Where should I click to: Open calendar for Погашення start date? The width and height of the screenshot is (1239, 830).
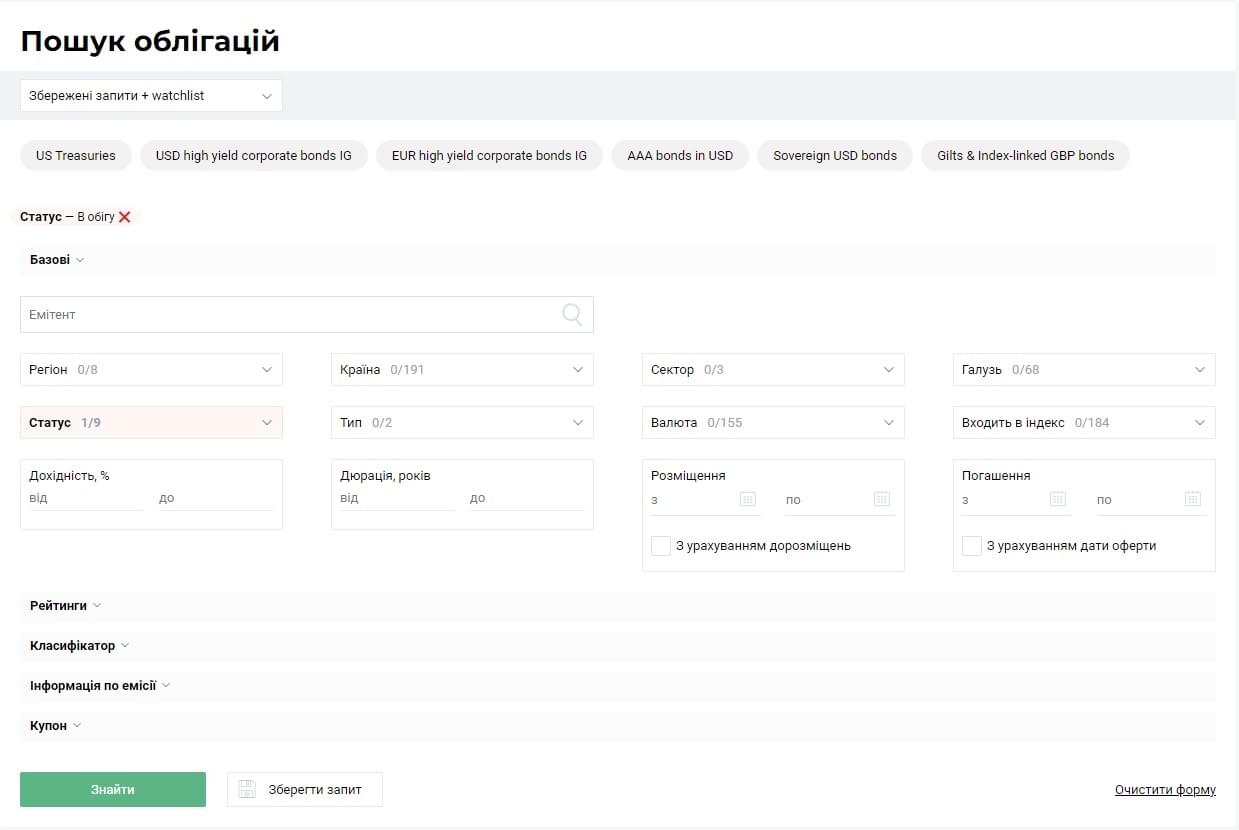(1058, 499)
